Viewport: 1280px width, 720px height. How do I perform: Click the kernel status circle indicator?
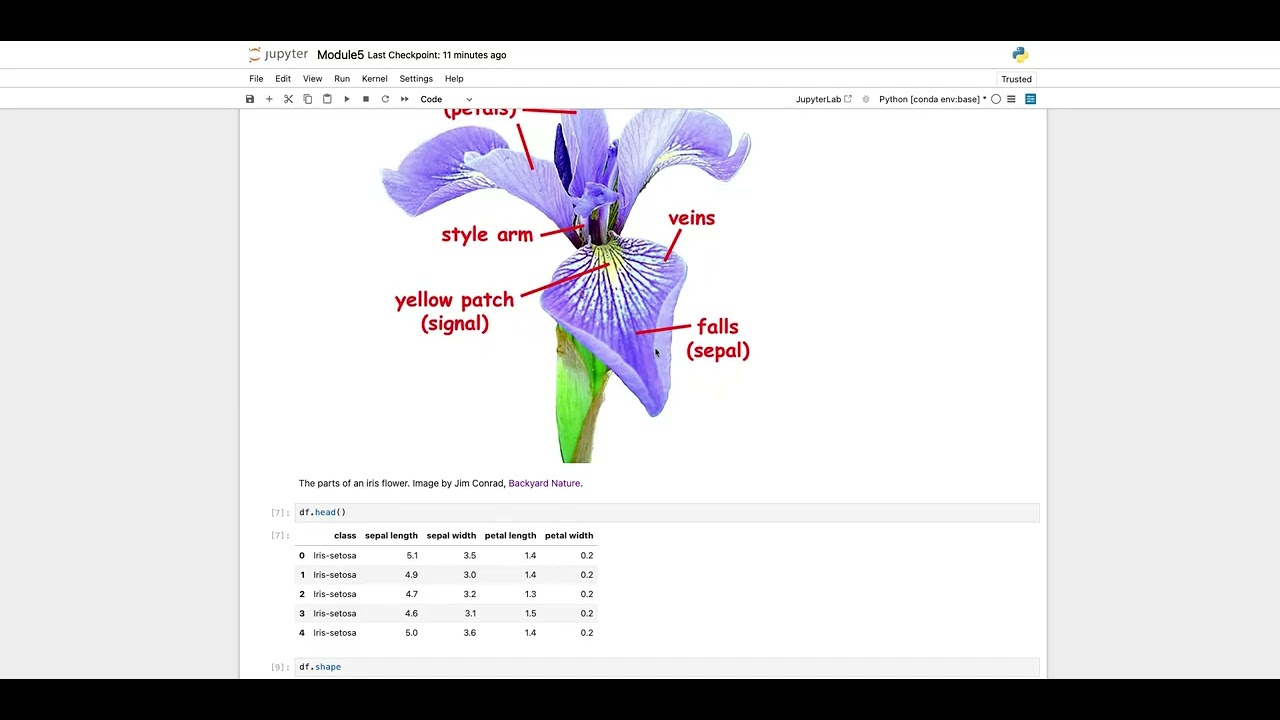pyautogui.click(x=996, y=99)
